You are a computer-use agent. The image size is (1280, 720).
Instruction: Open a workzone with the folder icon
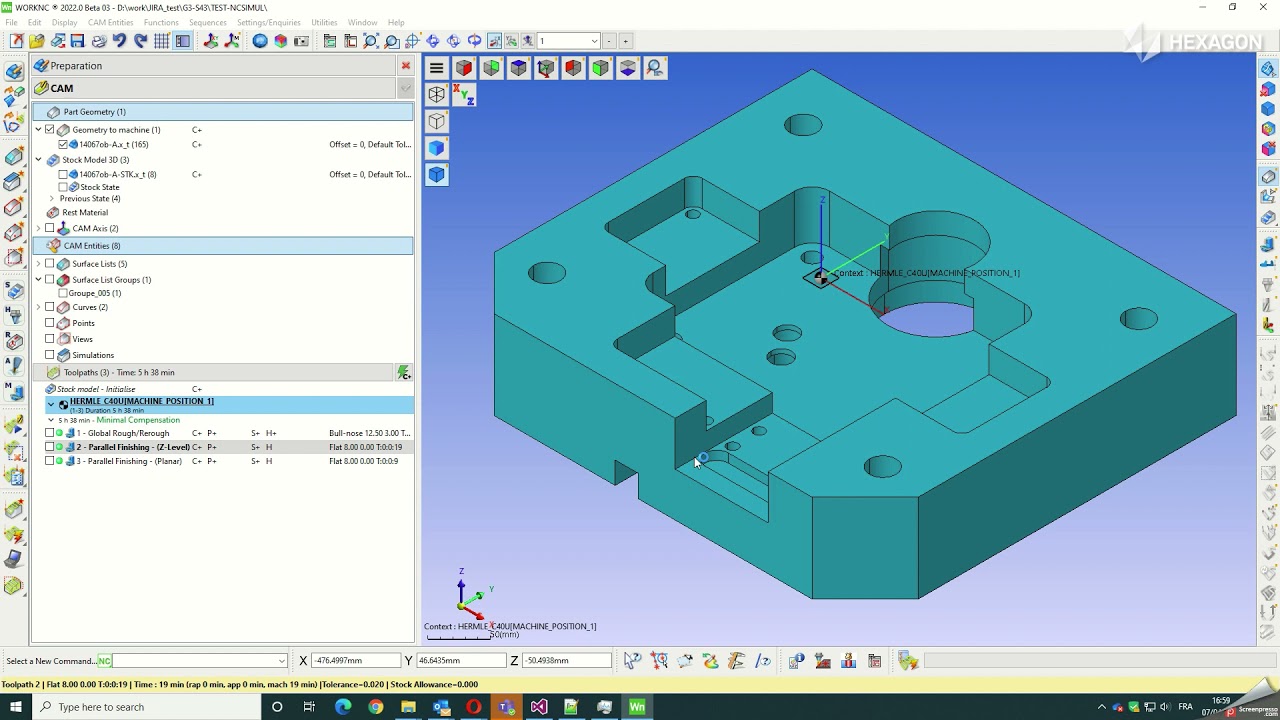37,41
